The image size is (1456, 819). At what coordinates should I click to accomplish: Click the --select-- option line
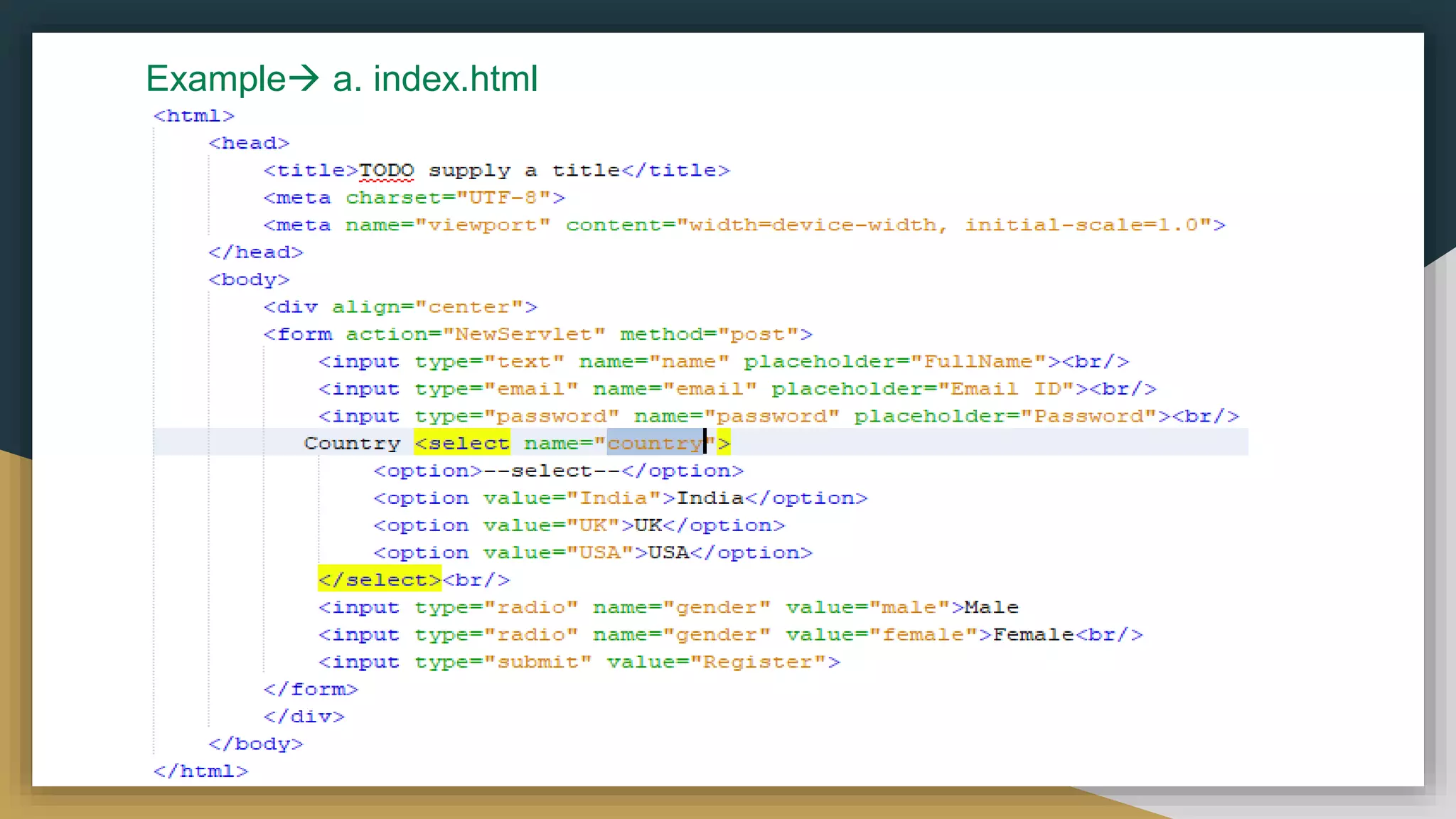click(558, 471)
